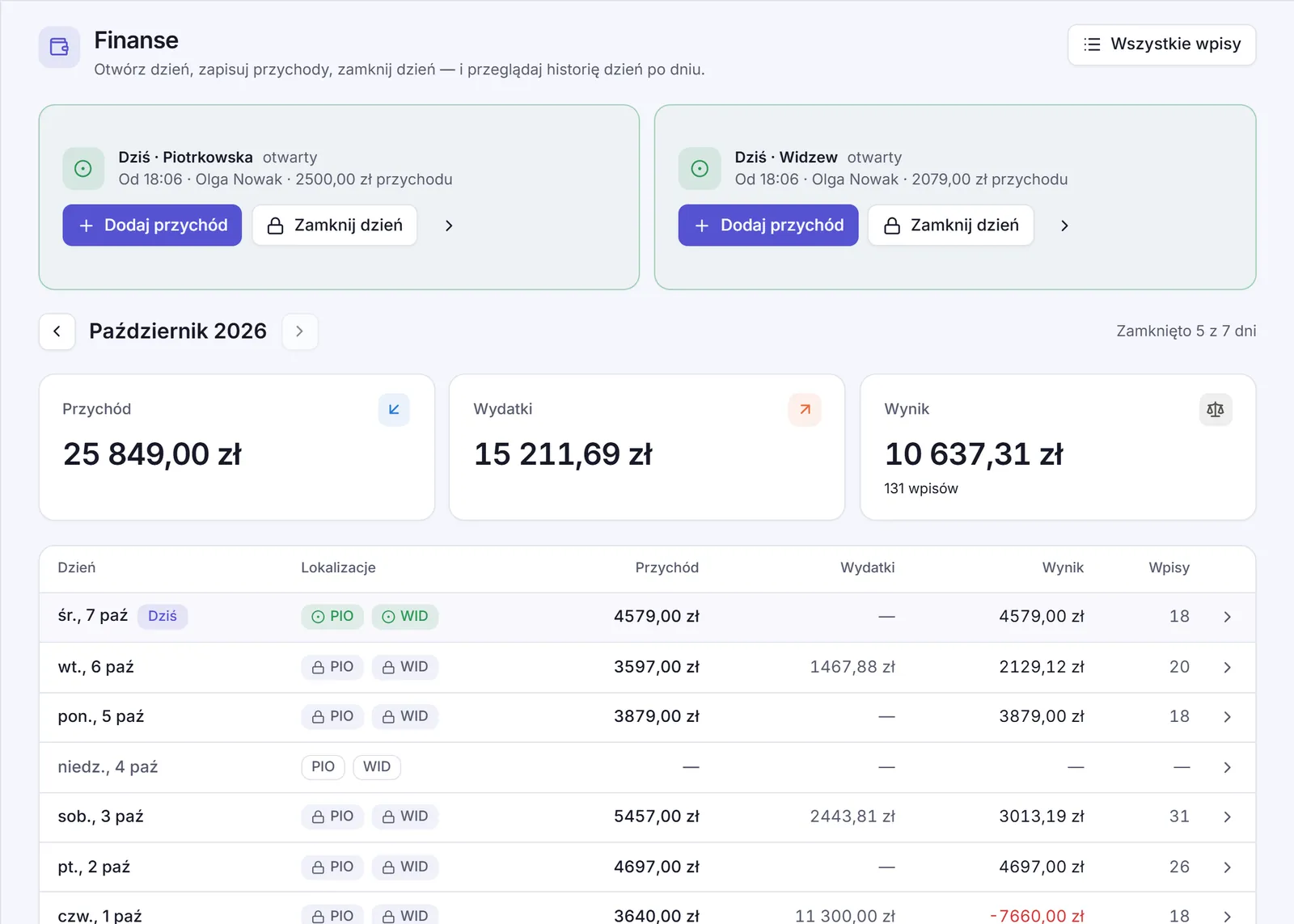Screen dimensions: 1294x924
Task: Click the Lokalizacje column header
Action: 338,567
